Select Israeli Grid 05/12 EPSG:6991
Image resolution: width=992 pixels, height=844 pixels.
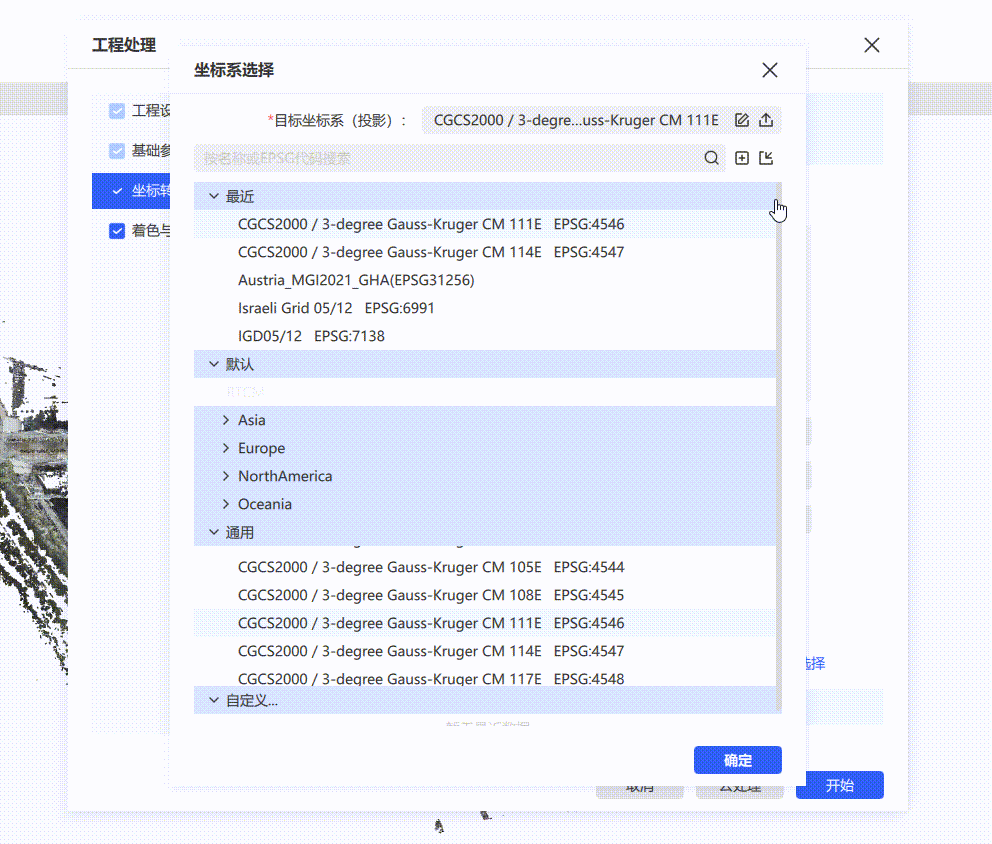click(x=485, y=308)
